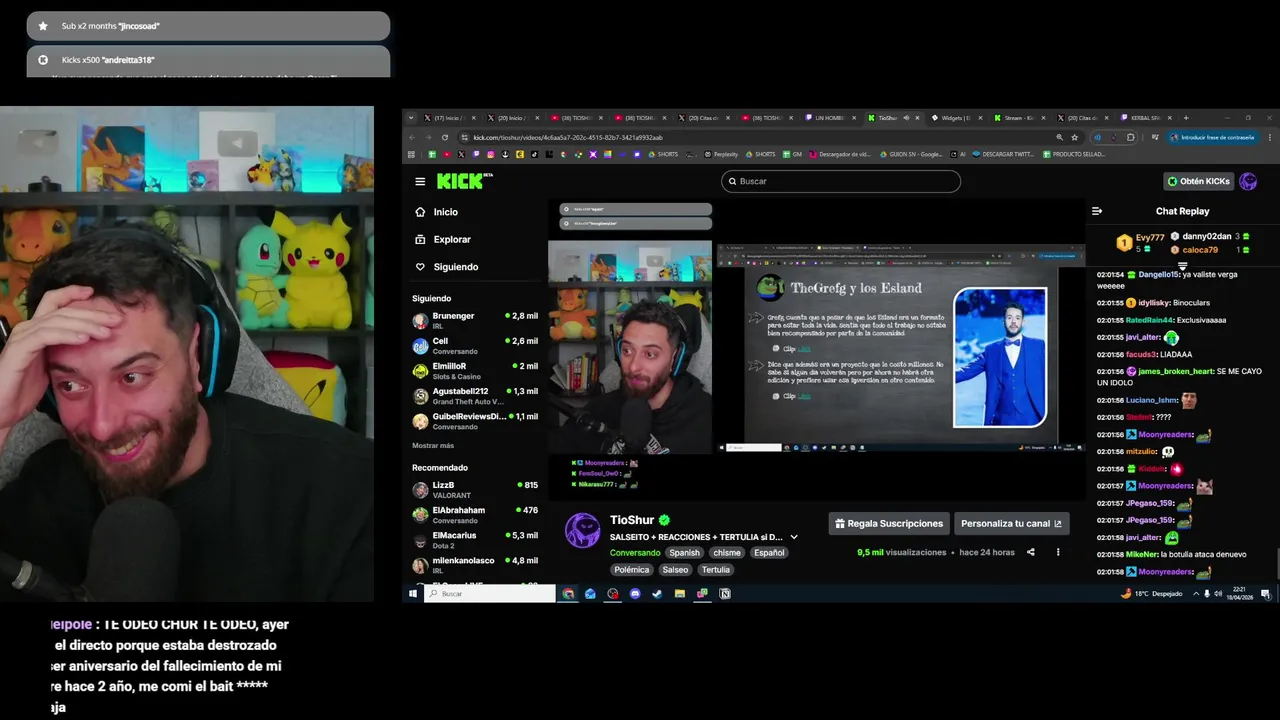
Task: Click the browser address bar URL
Action: 567,137
